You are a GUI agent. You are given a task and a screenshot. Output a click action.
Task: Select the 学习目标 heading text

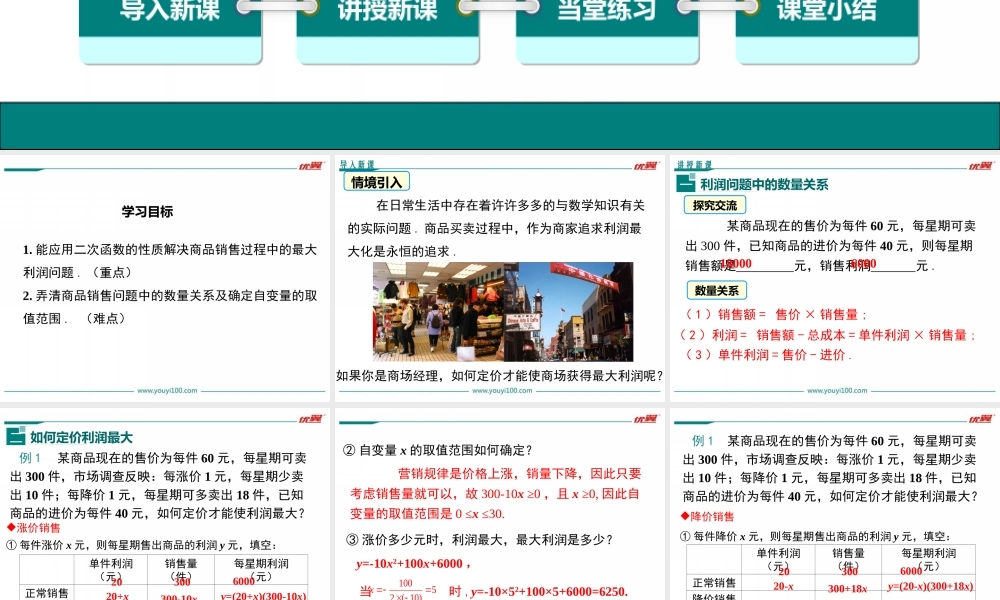[147, 212]
